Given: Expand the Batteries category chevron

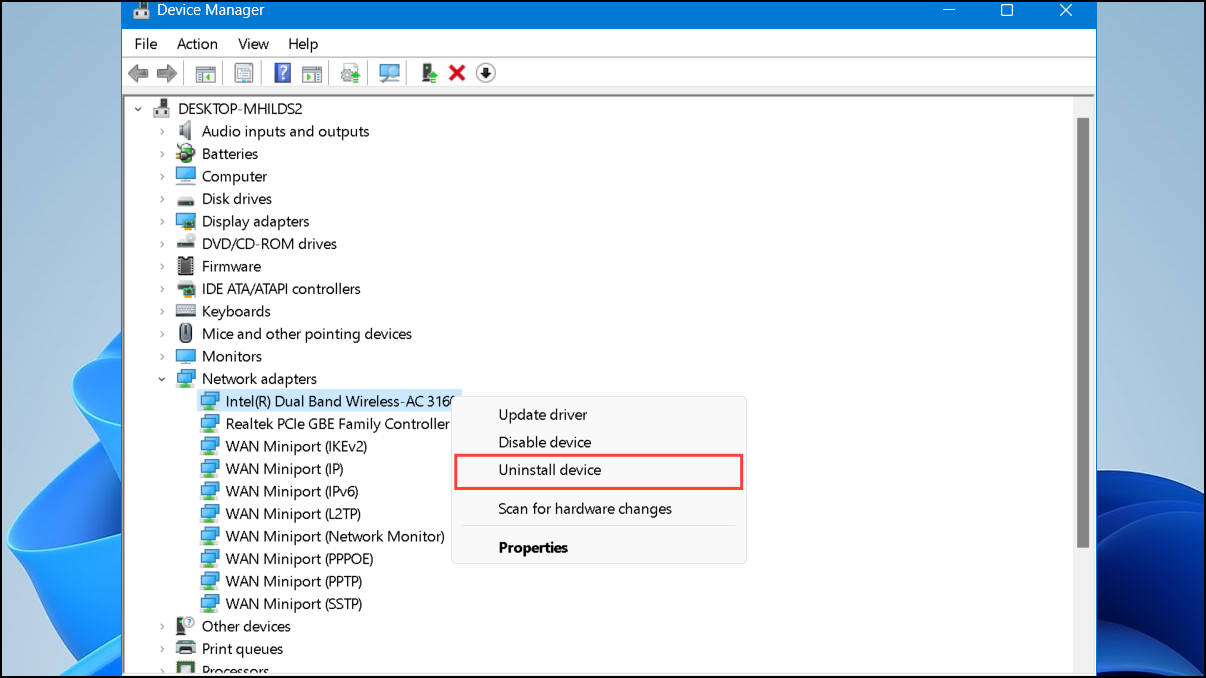Looking at the screenshot, I should coord(162,154).
